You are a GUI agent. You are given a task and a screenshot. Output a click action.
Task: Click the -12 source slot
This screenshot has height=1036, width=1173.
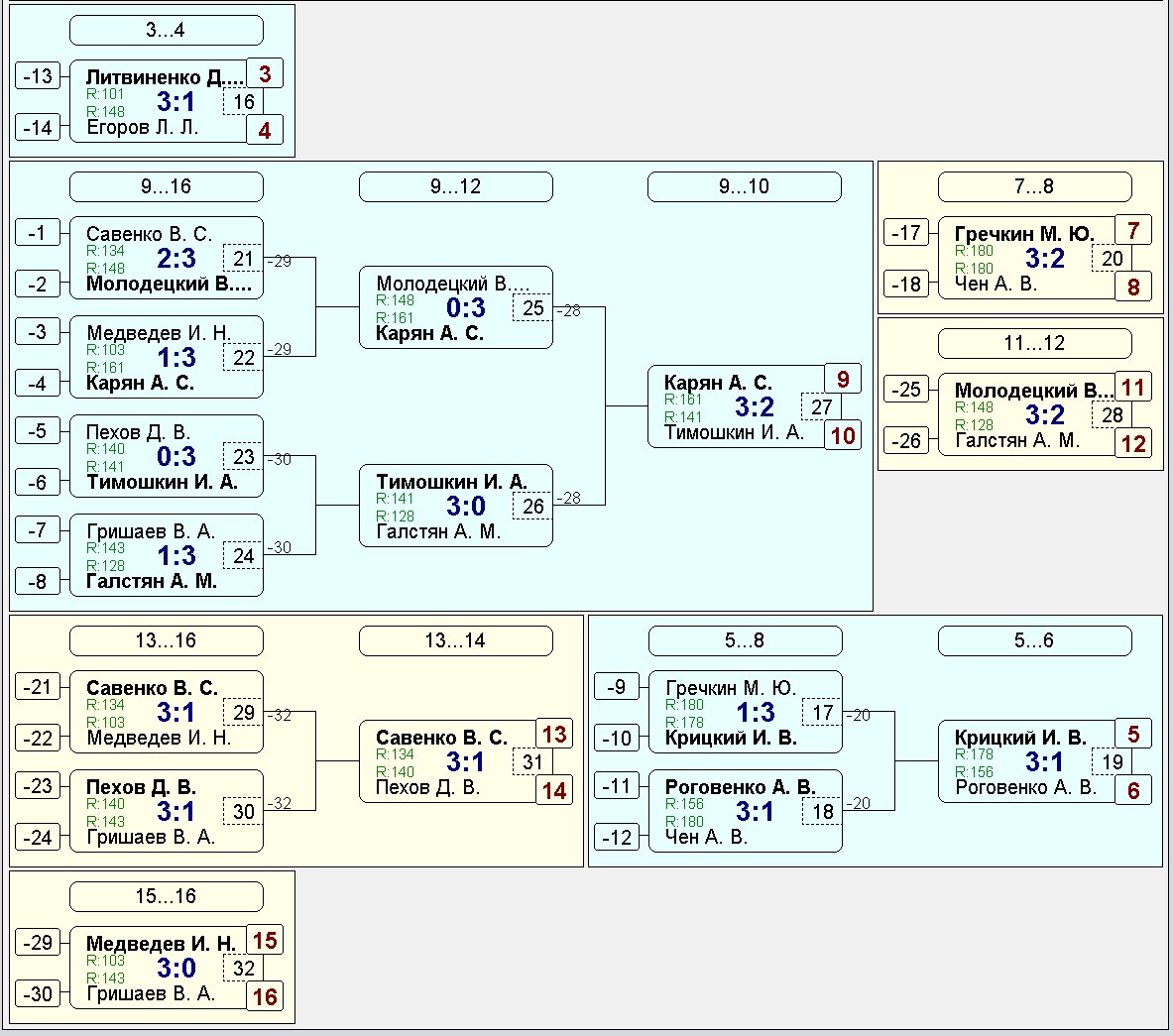coord(617,837)
